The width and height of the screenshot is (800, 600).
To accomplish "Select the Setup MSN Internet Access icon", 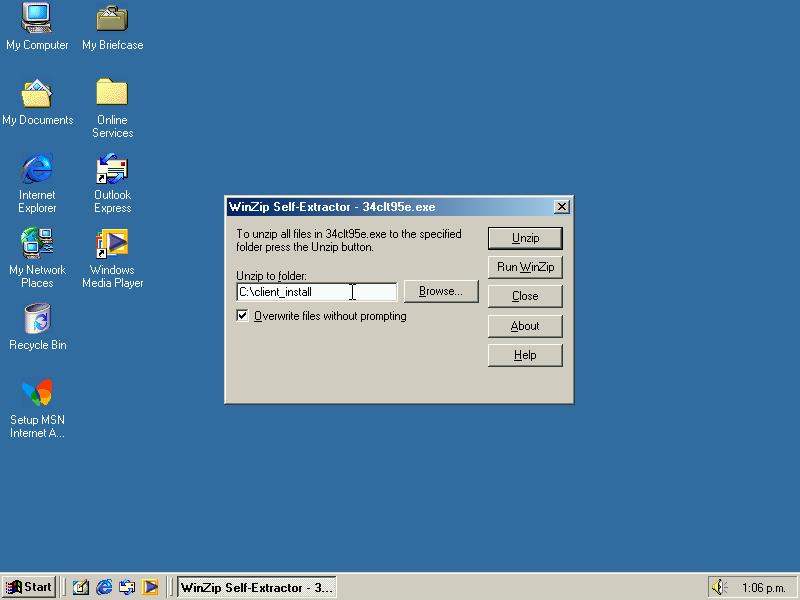I will coord(37,408).
